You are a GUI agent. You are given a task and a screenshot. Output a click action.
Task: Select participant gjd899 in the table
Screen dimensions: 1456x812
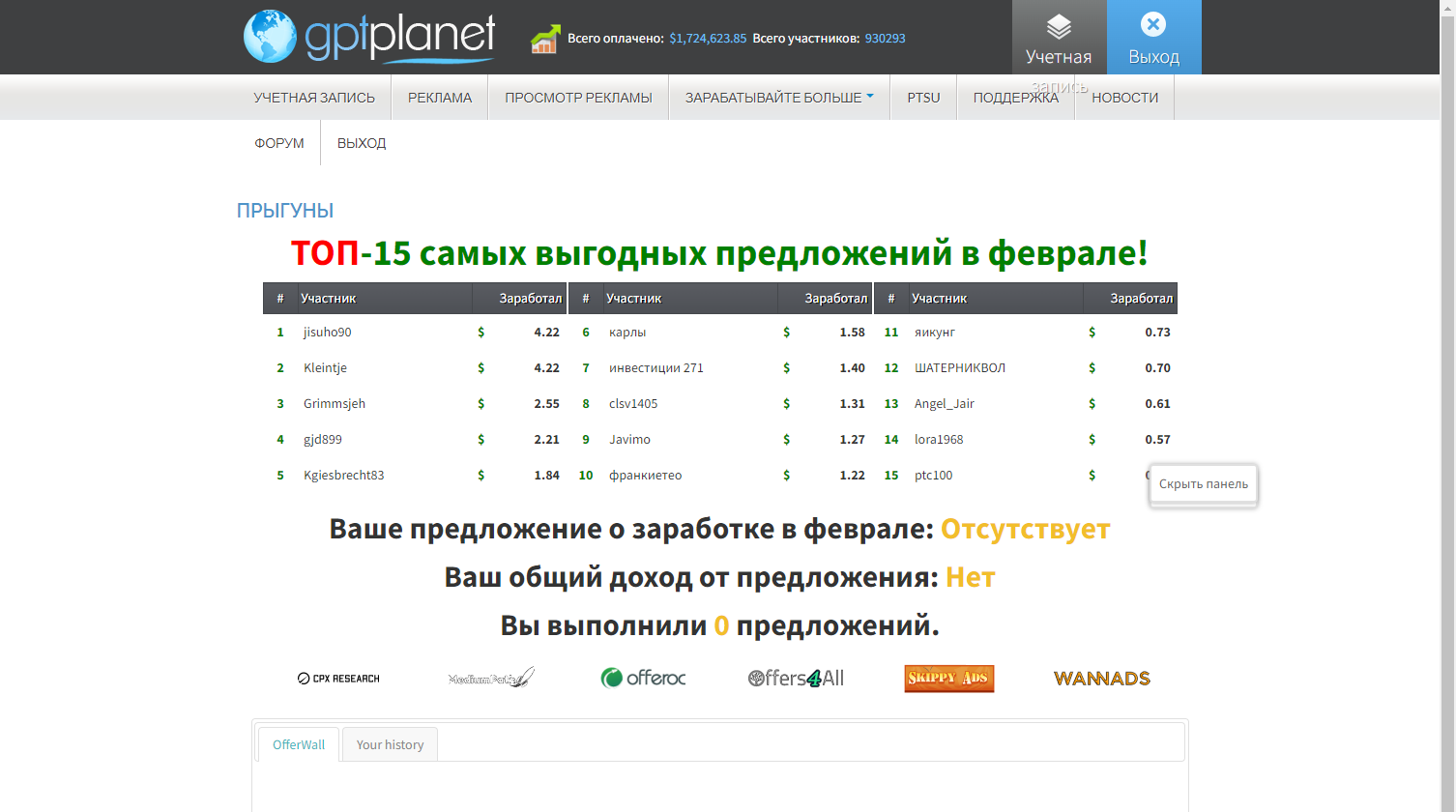(323, 439)
